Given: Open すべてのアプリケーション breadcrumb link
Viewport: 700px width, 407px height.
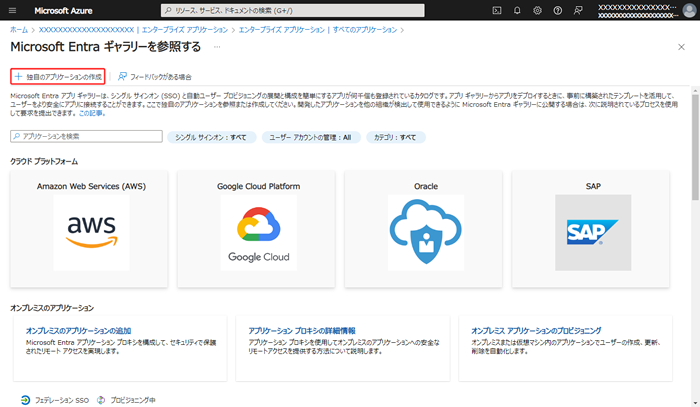Looking at the screenshot, I should [x=365, y=30].
